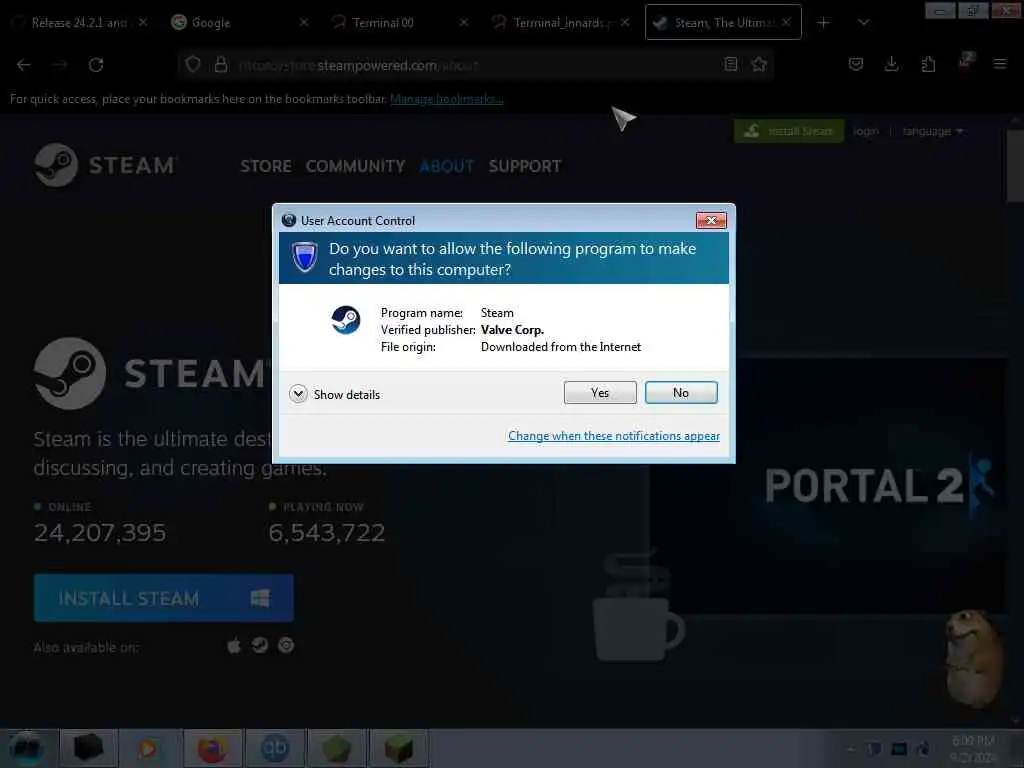Go forward using the browser forward arrow
The width and height of the screenshot is (1024, 768).
(x=60, y=65)
